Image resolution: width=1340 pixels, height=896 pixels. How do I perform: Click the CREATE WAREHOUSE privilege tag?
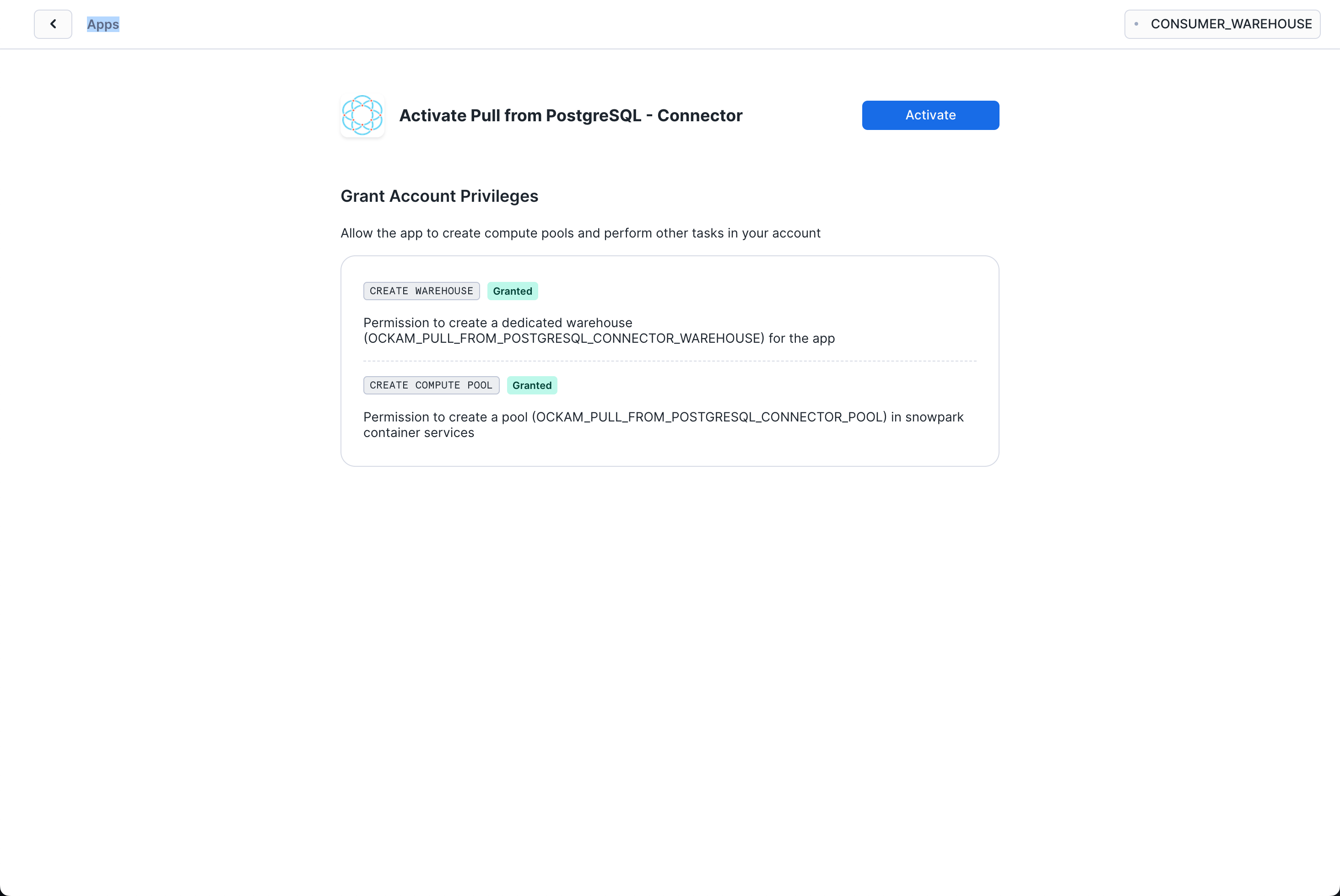[x=421, y=291]
